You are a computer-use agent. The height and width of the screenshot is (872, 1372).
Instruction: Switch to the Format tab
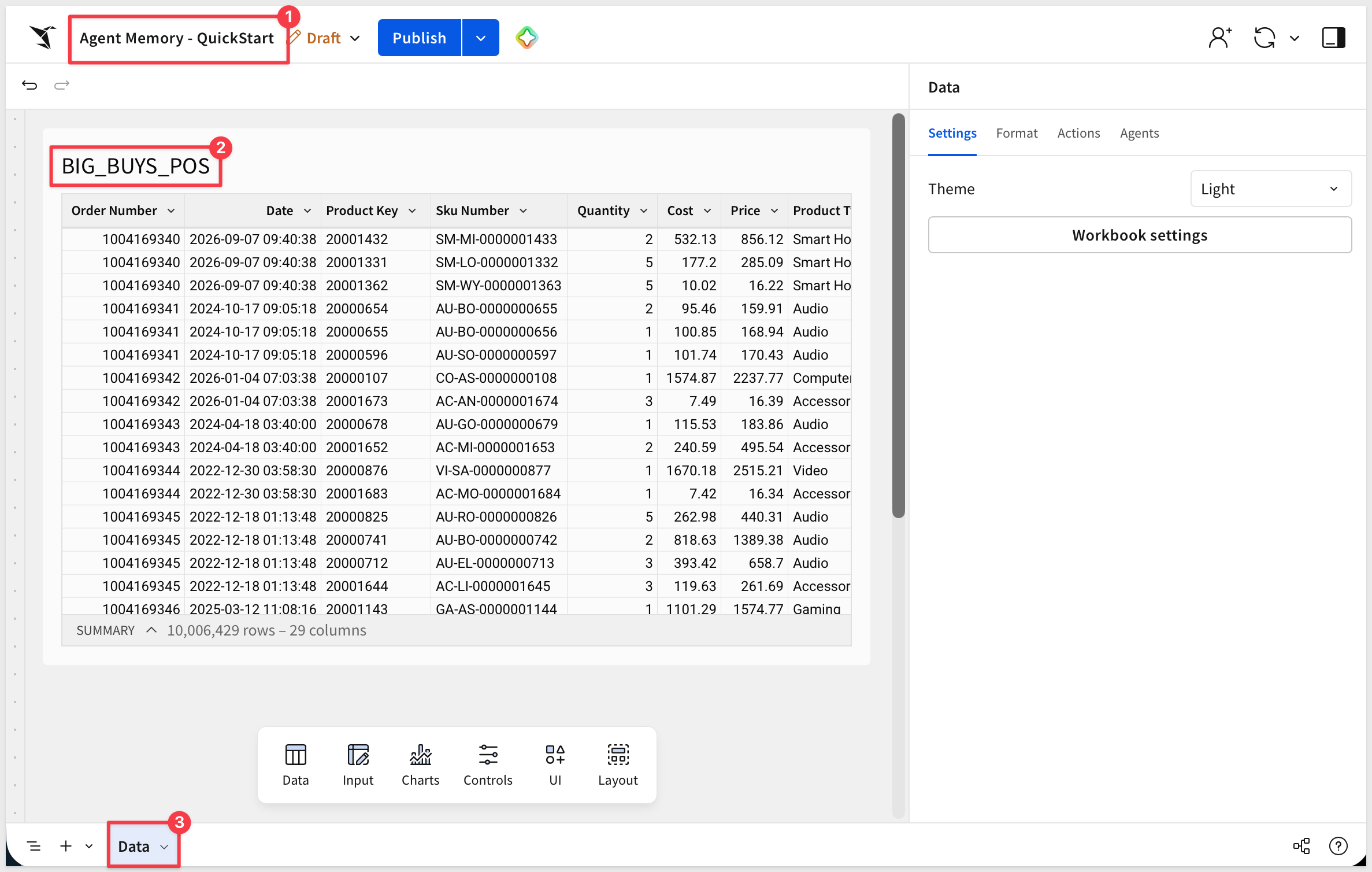coord(1017,134)
